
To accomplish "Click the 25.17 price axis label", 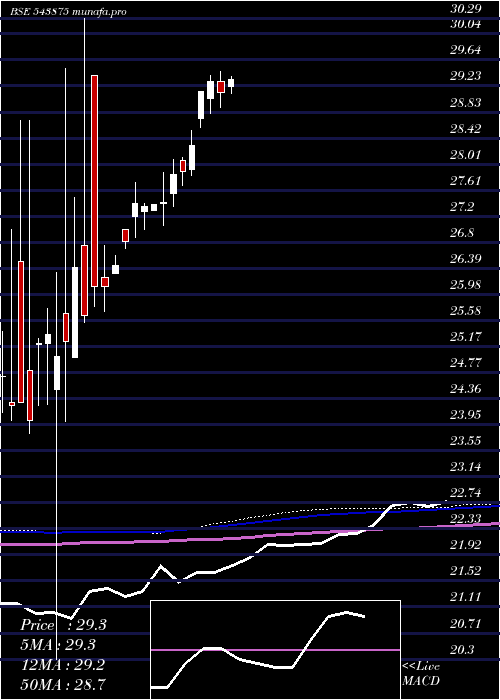I will click(x=465, y=337).
